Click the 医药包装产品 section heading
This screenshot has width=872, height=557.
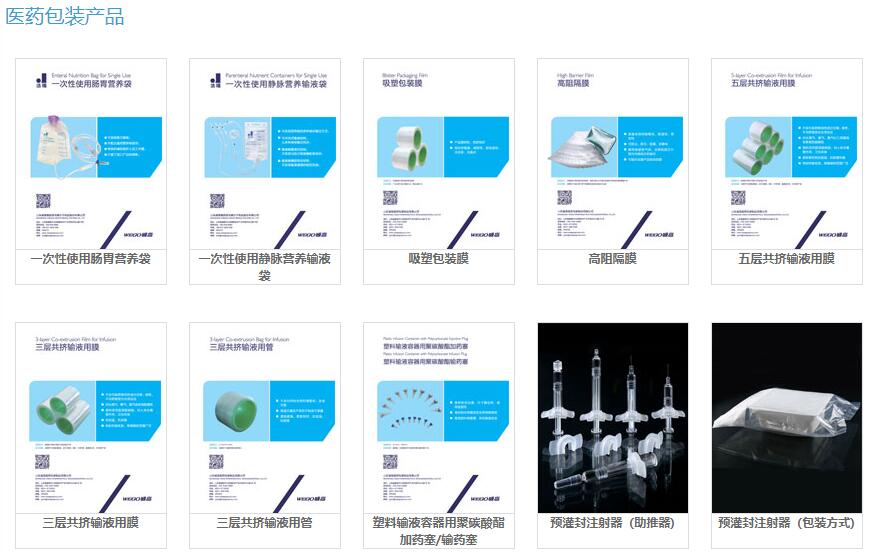[65, 16]
